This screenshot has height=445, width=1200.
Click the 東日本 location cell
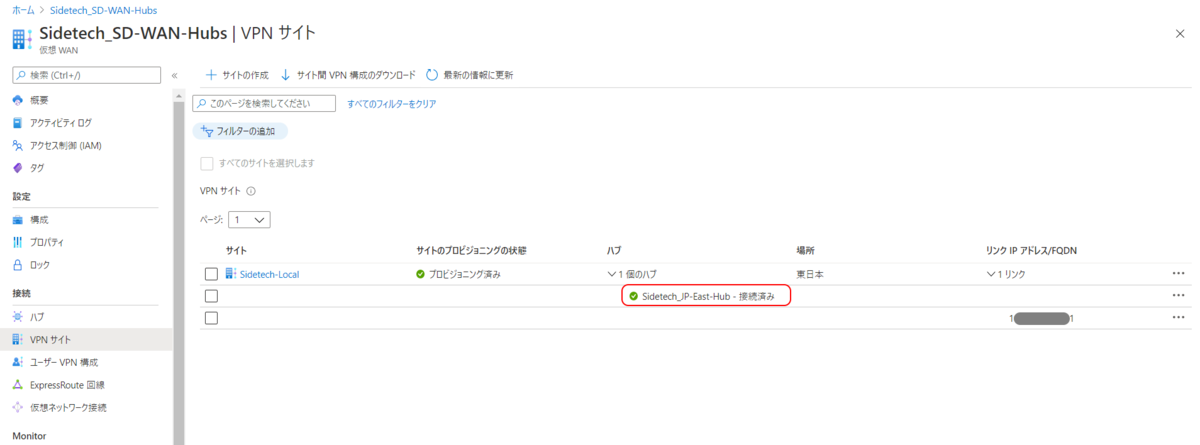coord(810,273)
